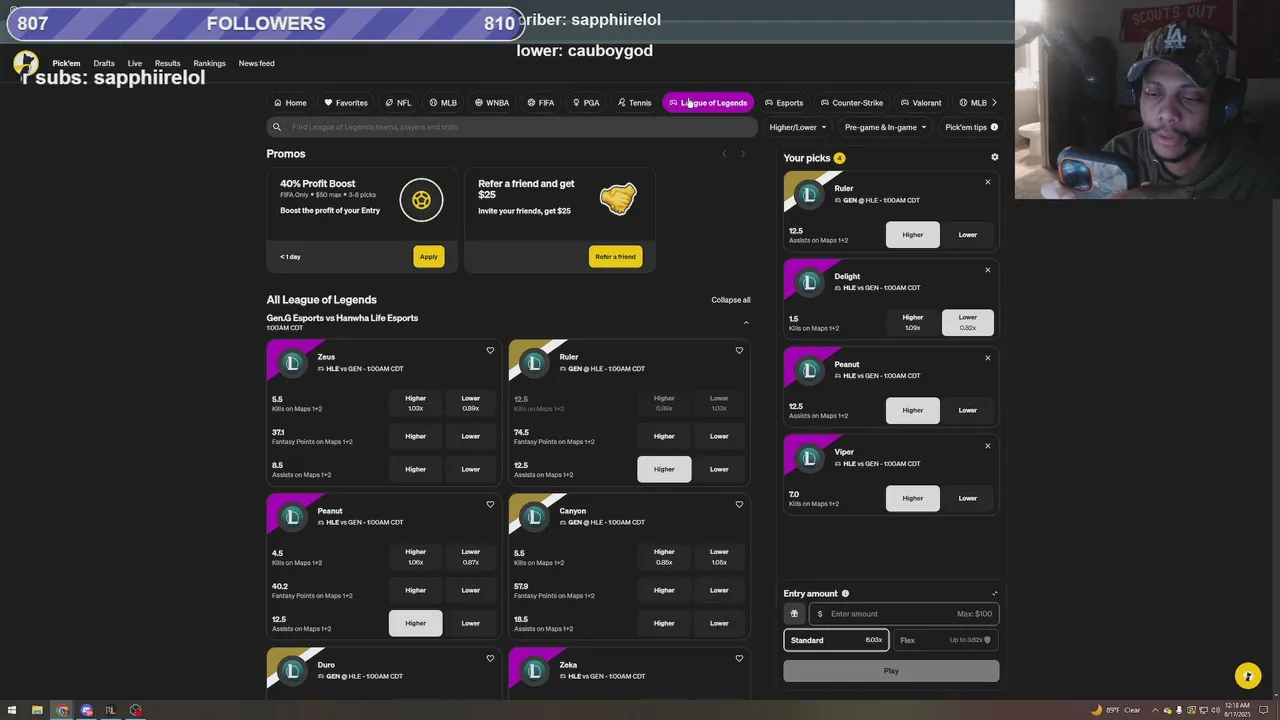
Task: Open the Esports tab
Action: click(x=784, y=103)
